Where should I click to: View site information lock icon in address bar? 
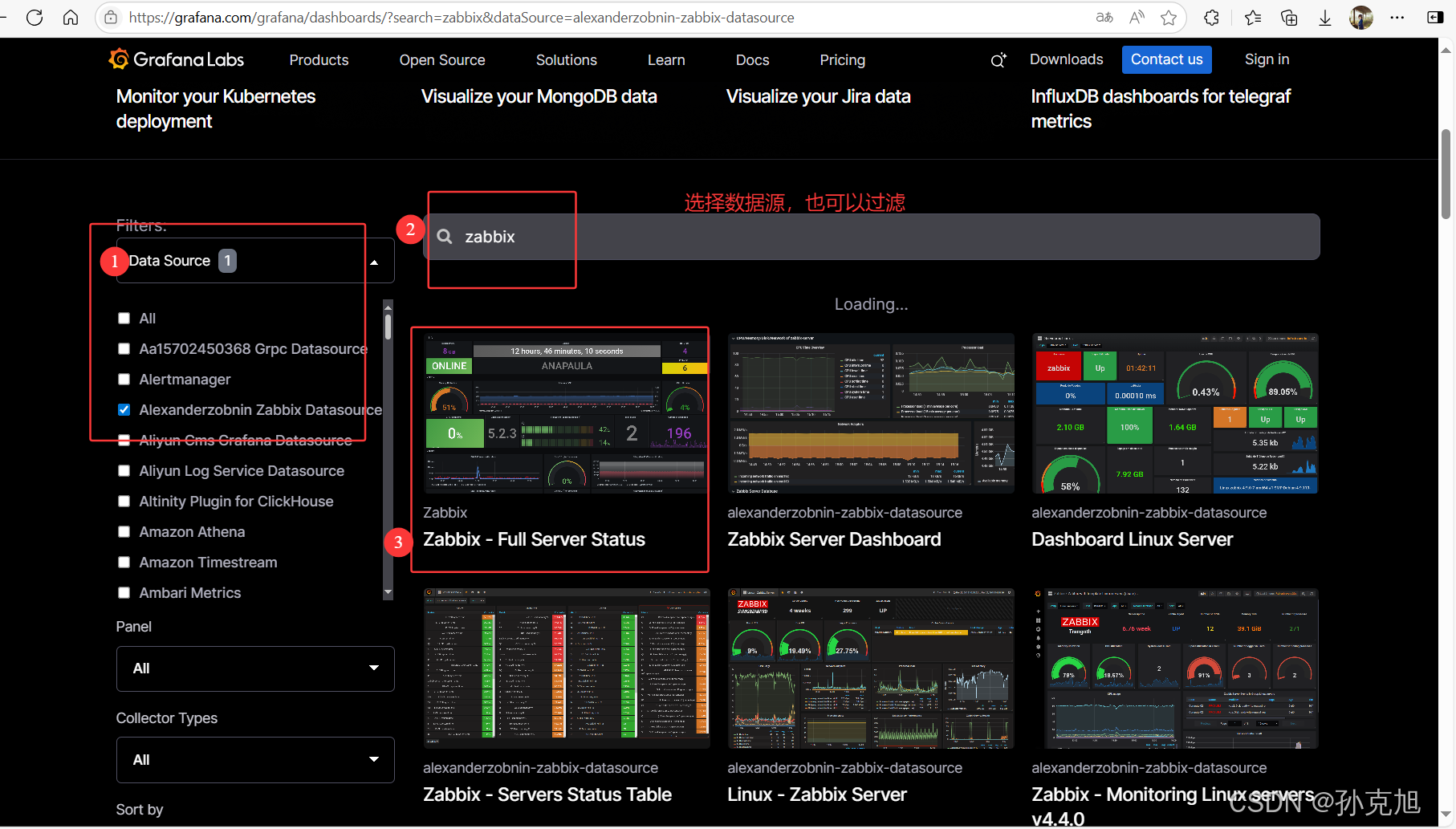coord(112,17)
